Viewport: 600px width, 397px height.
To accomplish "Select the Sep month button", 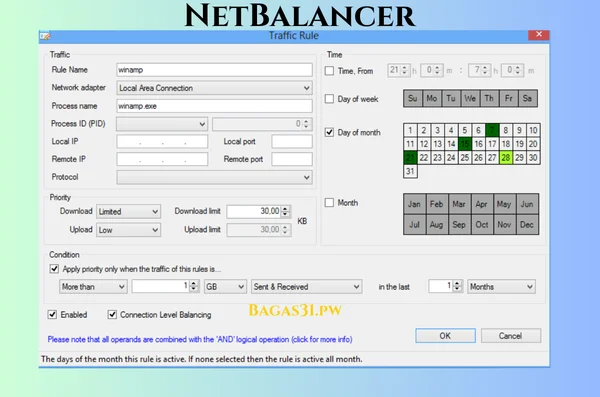I will point(459,224).
